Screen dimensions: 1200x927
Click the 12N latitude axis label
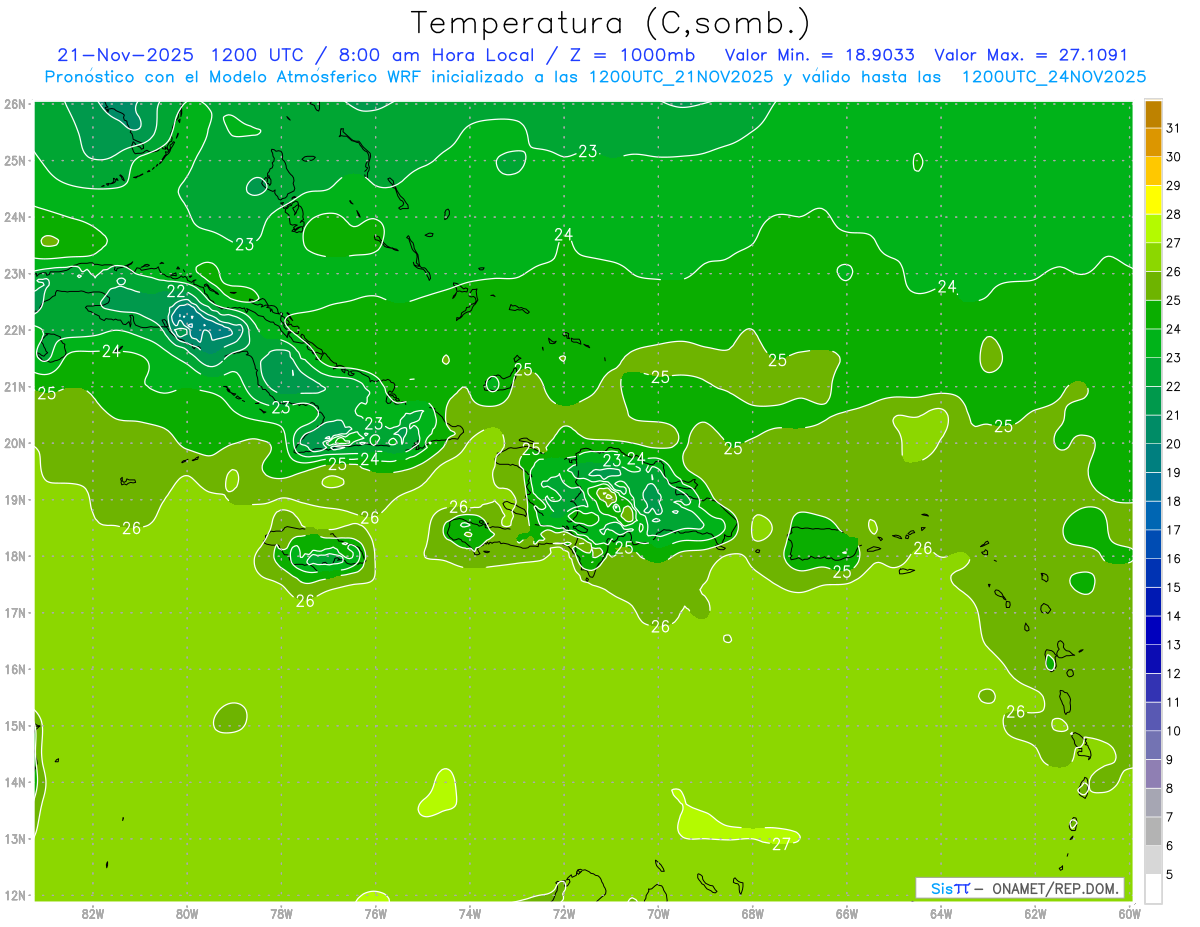coord(15,895)
